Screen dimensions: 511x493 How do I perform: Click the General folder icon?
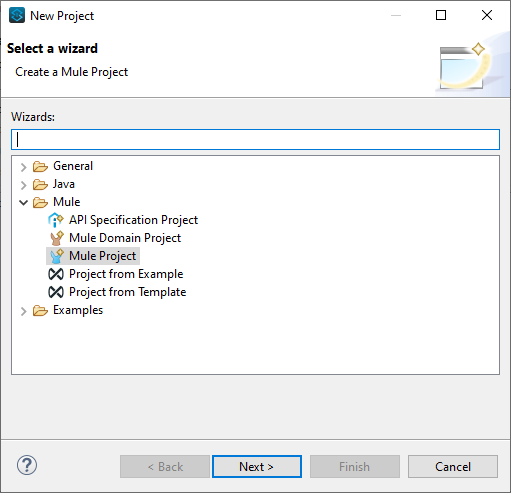coord(40,166)
